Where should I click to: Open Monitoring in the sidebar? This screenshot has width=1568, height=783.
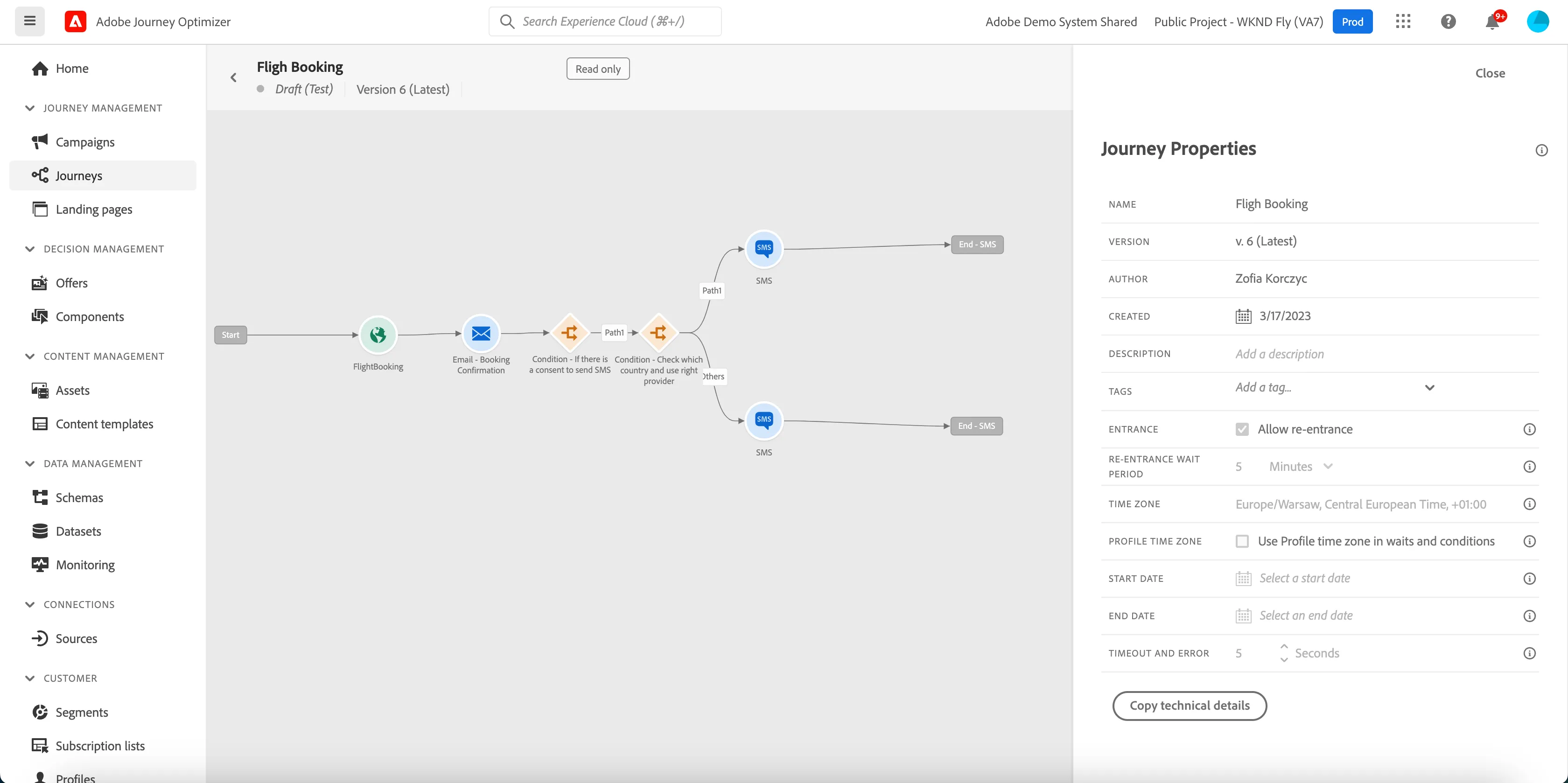click(x=103, y=565)
